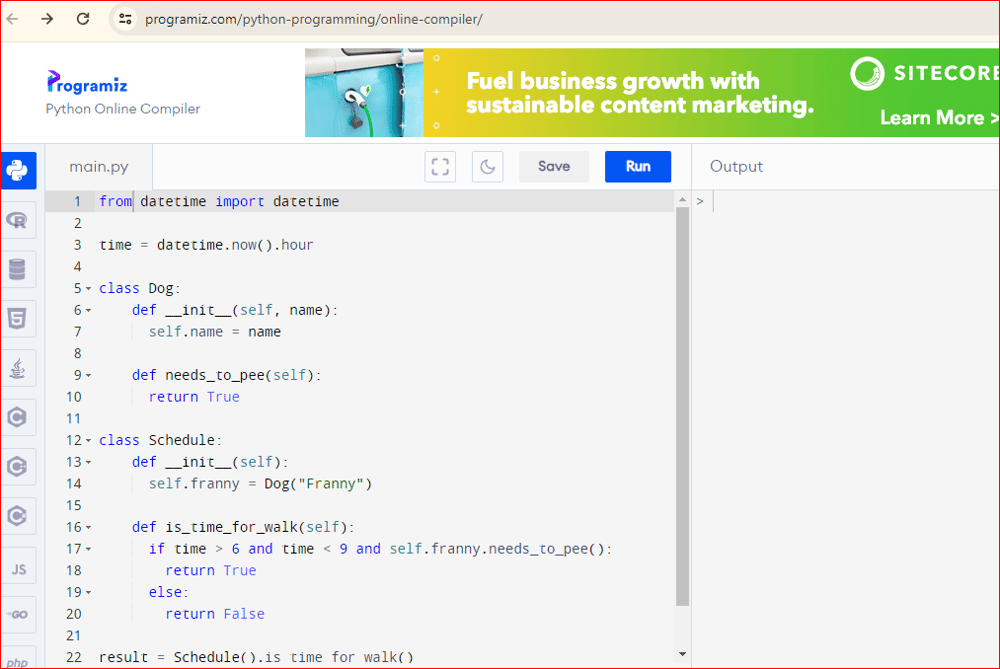Screen dimensions: 1000x669
Task: Click 'return False' on line 20
Action: [215, 614]
